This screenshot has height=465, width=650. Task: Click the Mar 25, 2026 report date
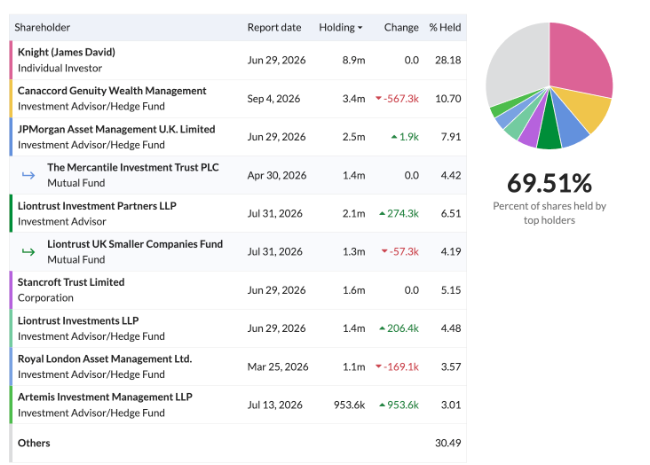coord(278,367)
